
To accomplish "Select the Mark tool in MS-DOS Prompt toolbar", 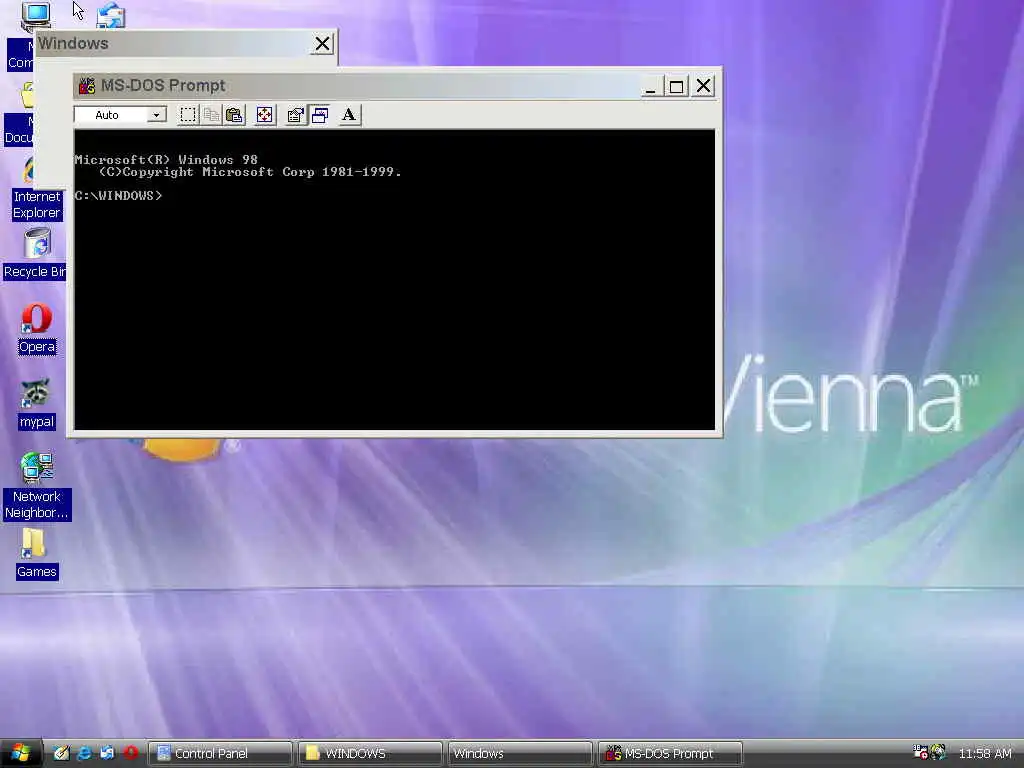I will pos(188,115).
